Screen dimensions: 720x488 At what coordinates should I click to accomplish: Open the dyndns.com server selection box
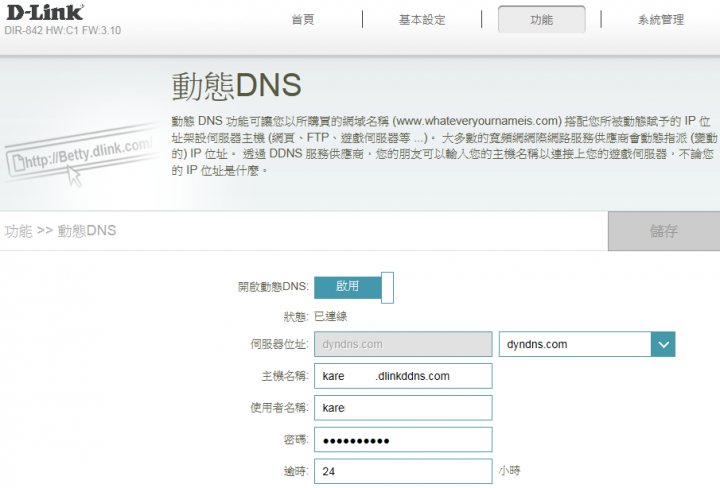pyautogui.click(x=587, y=344)
